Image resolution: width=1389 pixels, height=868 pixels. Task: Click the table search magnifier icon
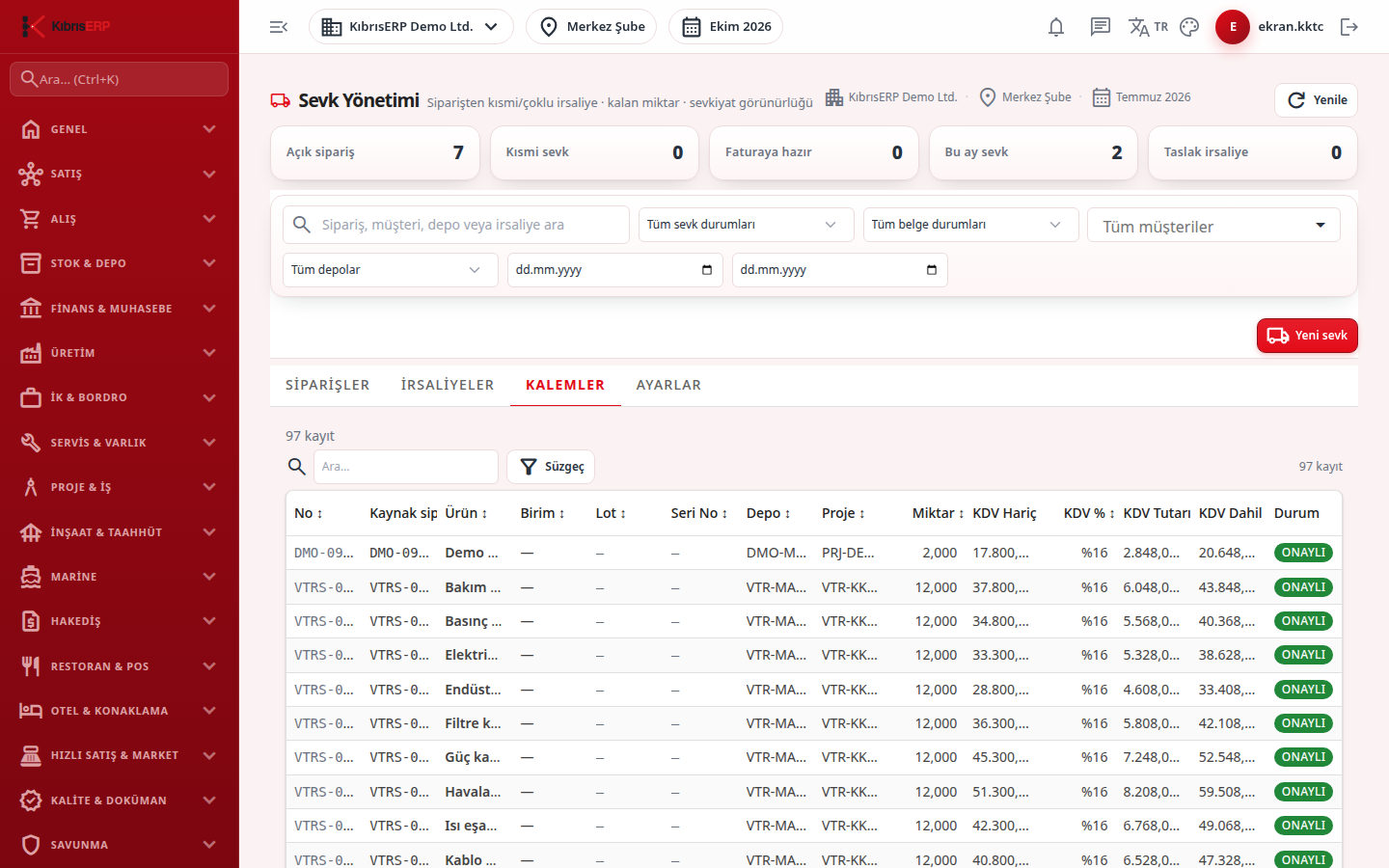tap(297, 467)
